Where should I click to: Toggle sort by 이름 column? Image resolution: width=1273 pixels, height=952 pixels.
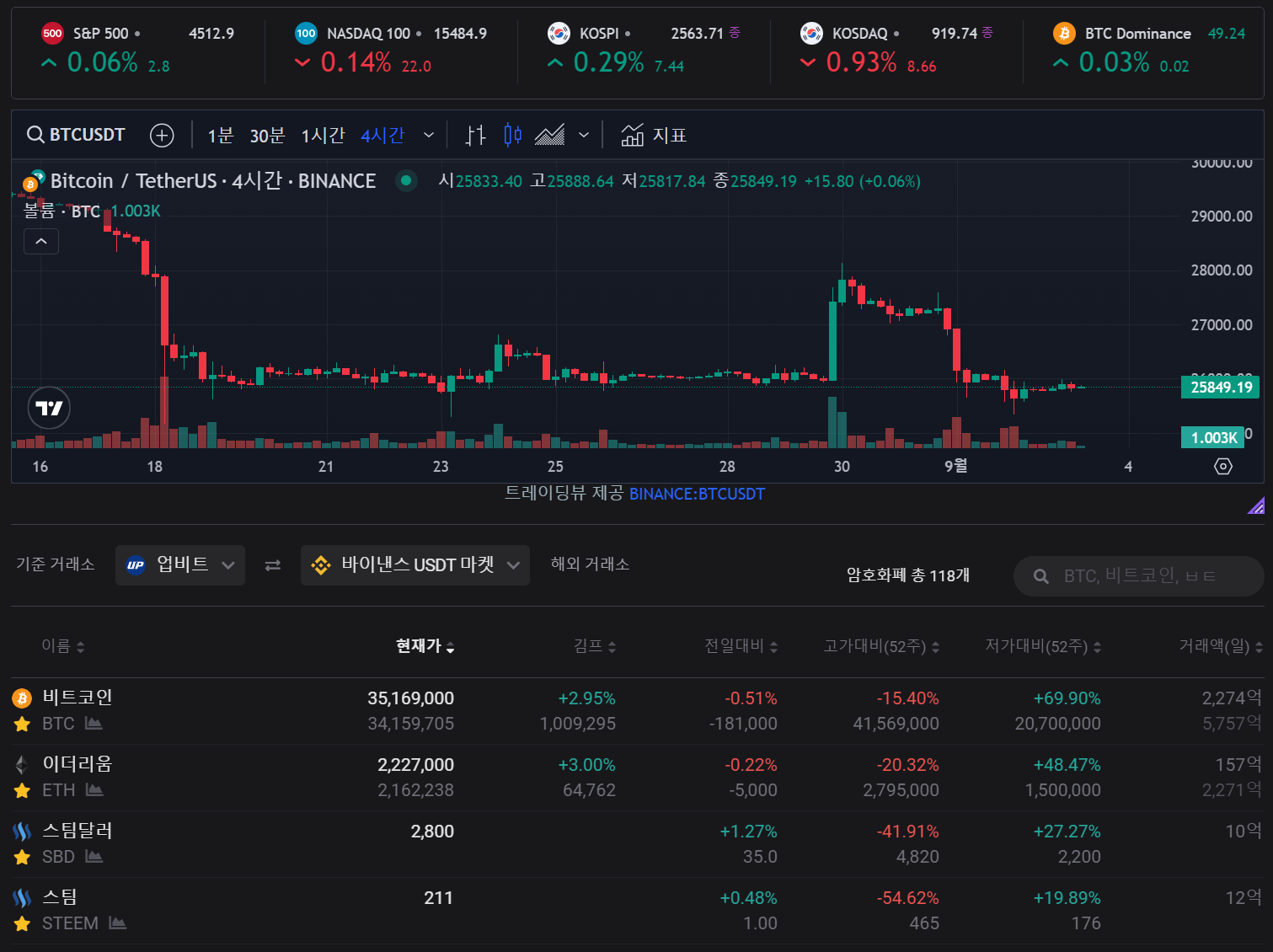click(63, 646)
